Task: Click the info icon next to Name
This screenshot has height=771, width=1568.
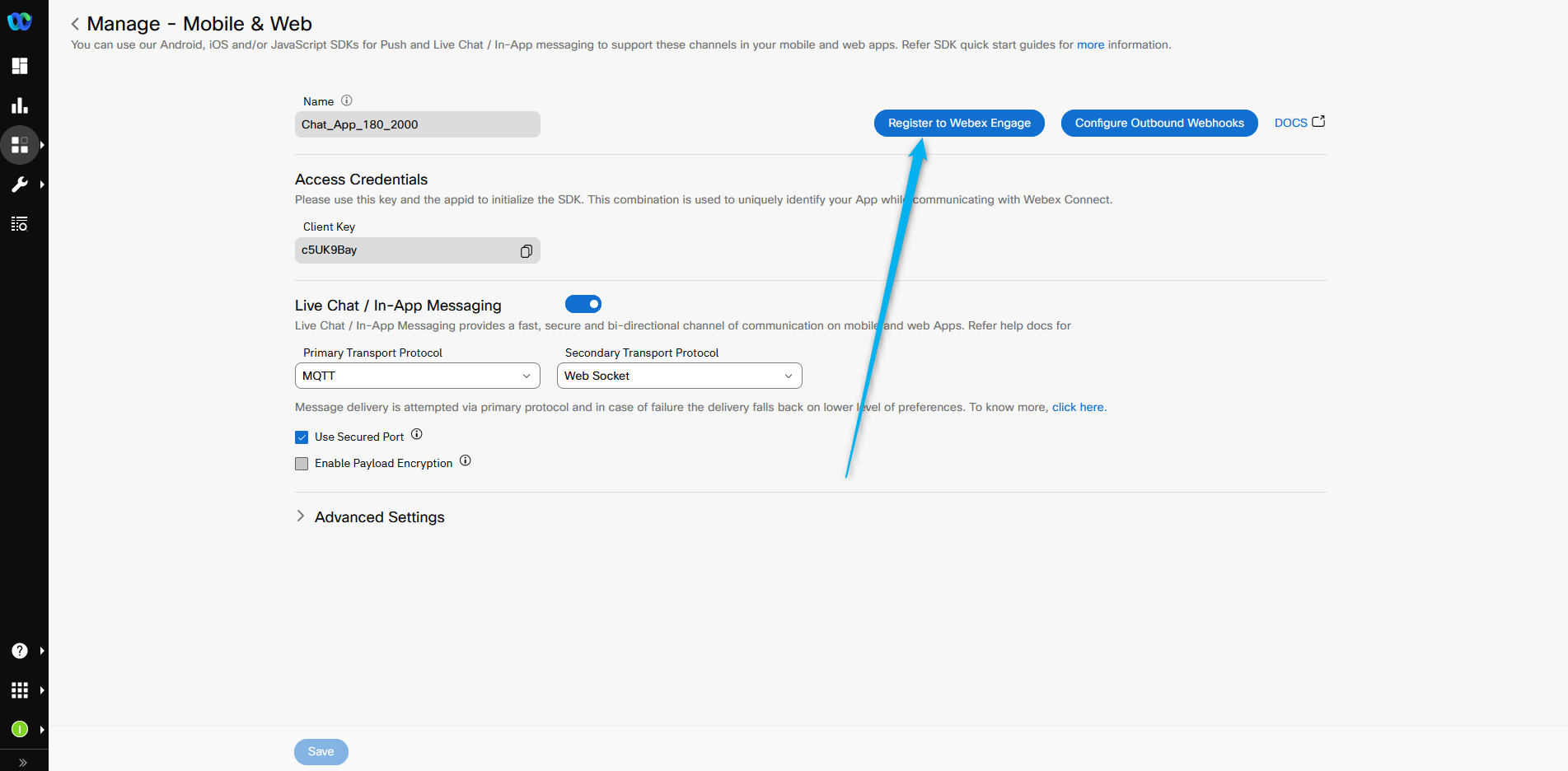Action: (x=347, y=100)
